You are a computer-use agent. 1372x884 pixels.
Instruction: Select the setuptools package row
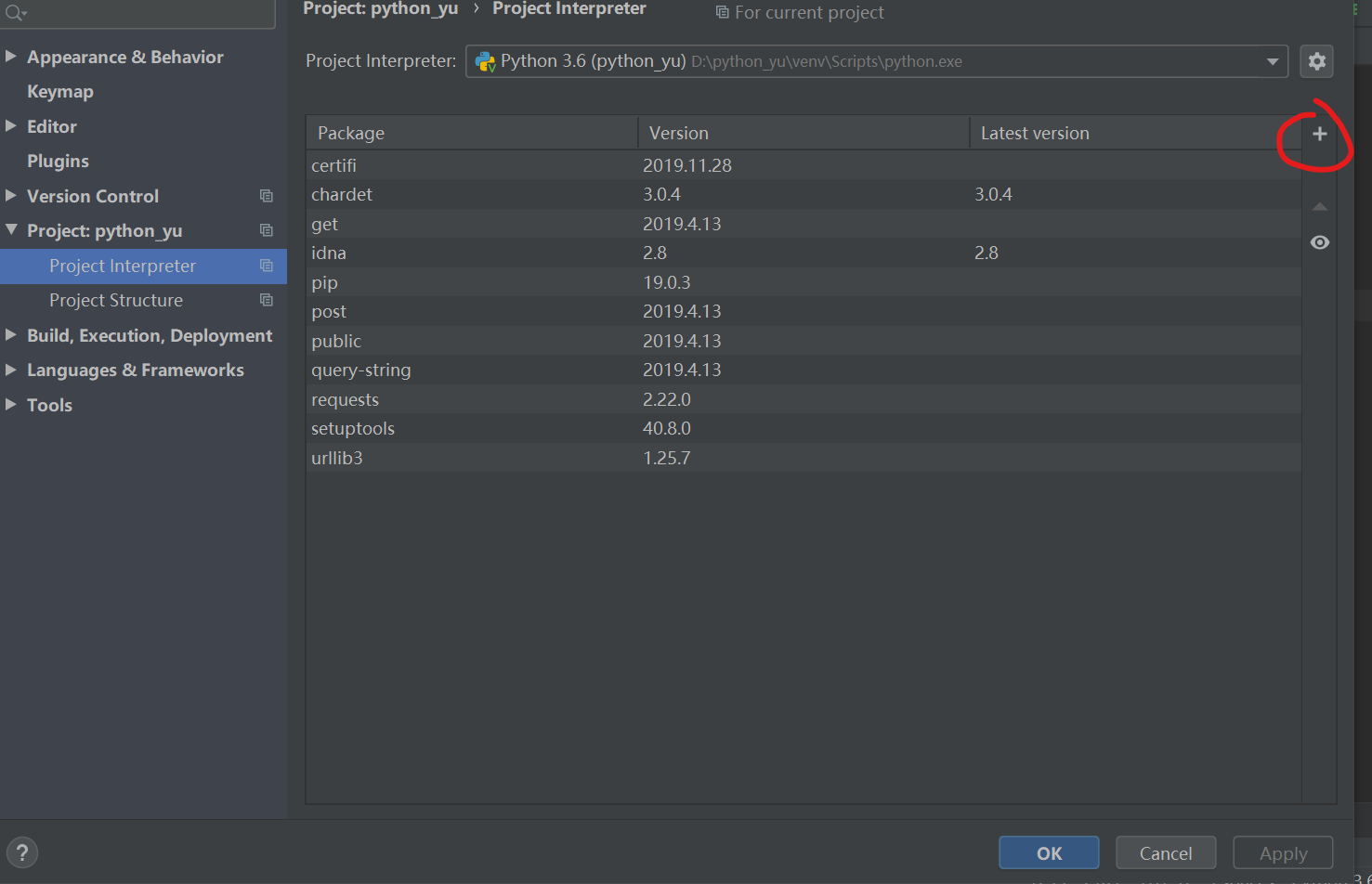[804, 428]
